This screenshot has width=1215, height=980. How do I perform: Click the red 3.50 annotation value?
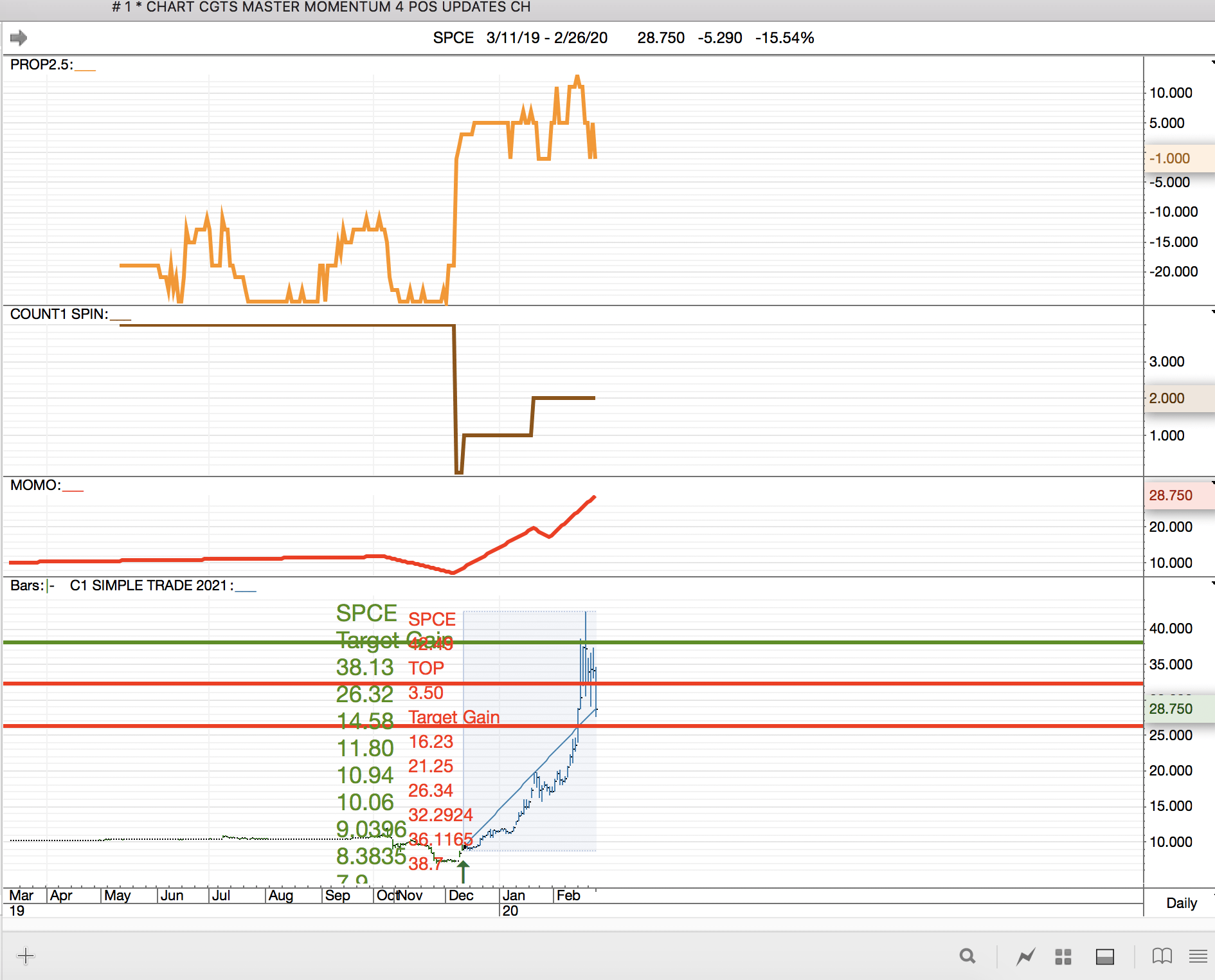pyautogui.click(x=426, y=693)
